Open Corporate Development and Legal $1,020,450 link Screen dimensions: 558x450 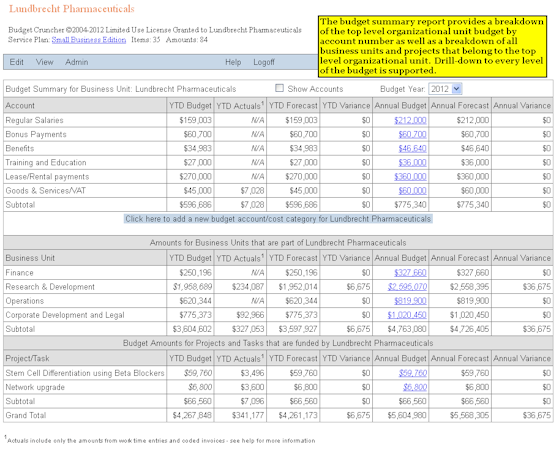point(407,315)
